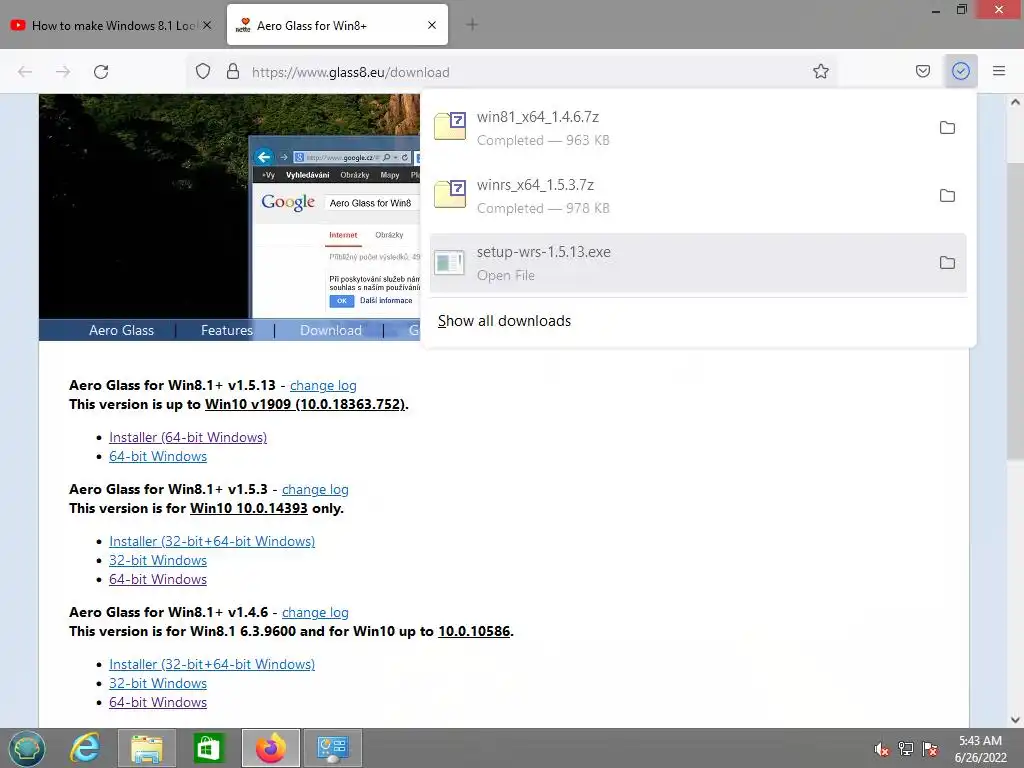Viewport: 1024px width, 768px height.
Task: Click the v1.5.13 64-bit Windows link
Action: 158,456
